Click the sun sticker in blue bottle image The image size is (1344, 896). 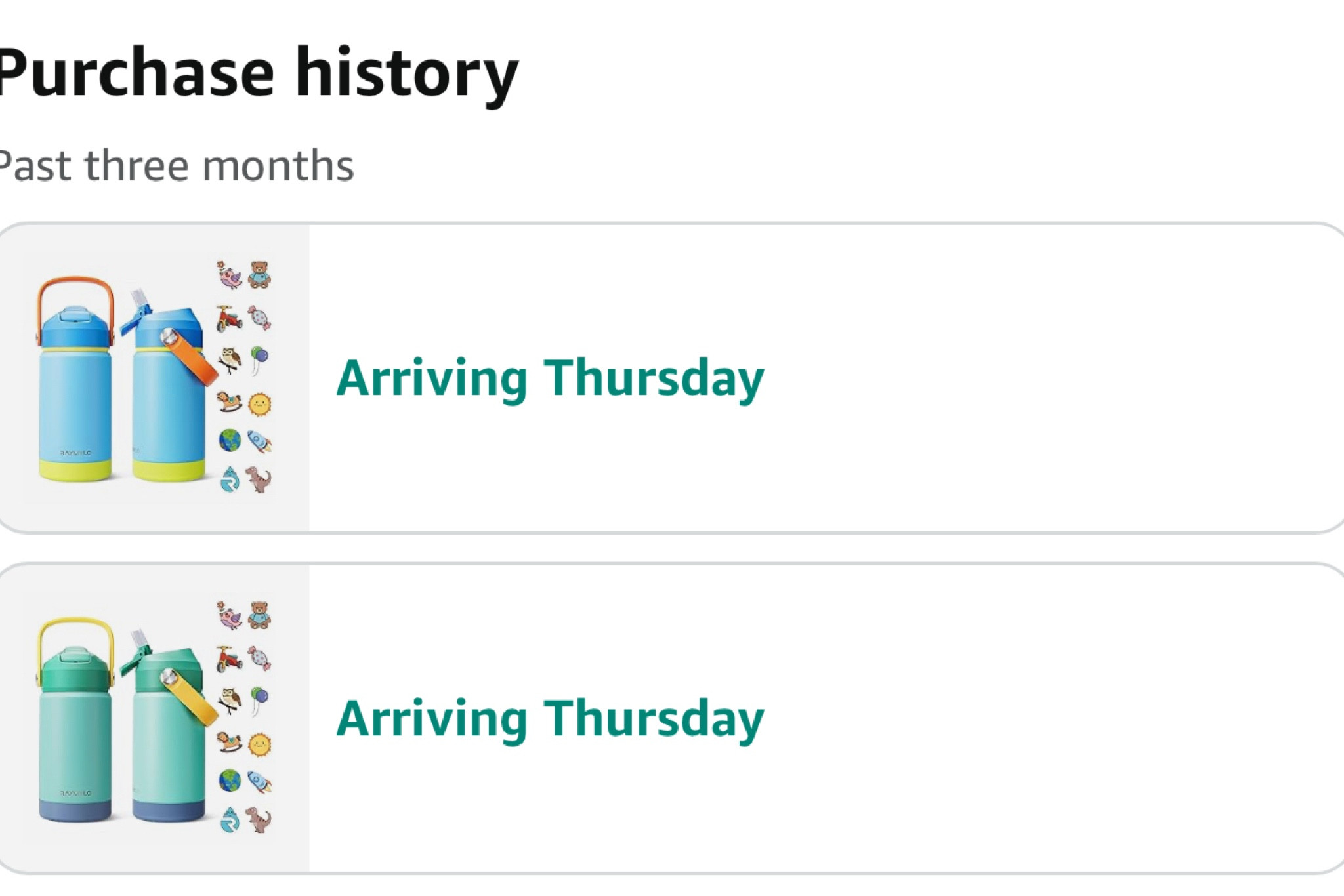coord(259,404)
